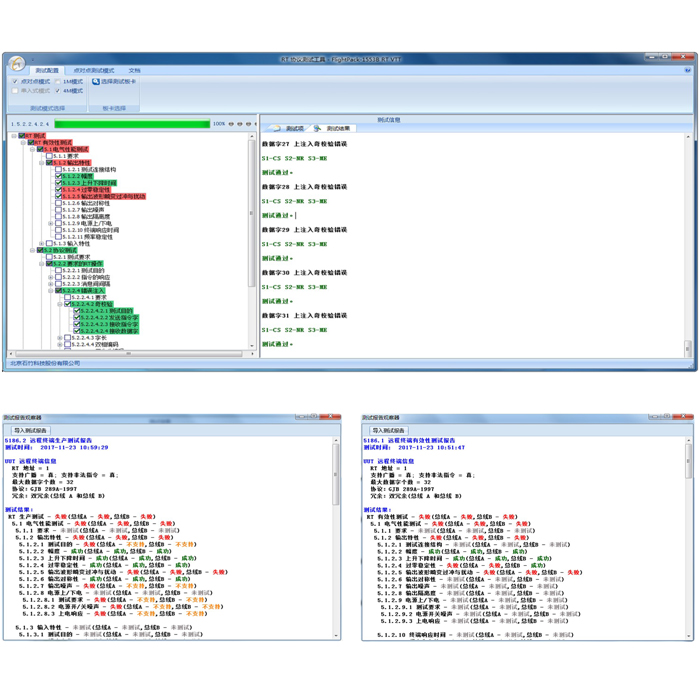Click 数据字31 上注入奇校验错误 result line
Image resolution: width=700 pixels, height=700 pixels.
click(304, 316)
